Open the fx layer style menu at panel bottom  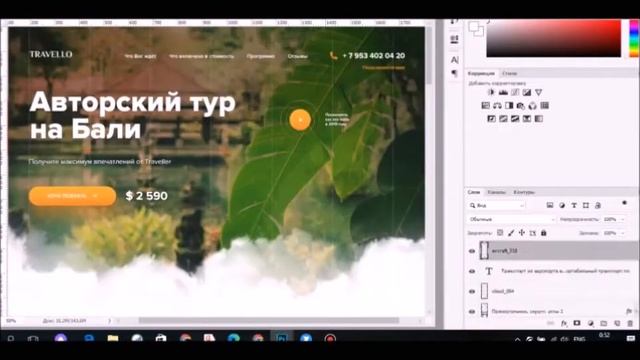click(x=564, y=323)
